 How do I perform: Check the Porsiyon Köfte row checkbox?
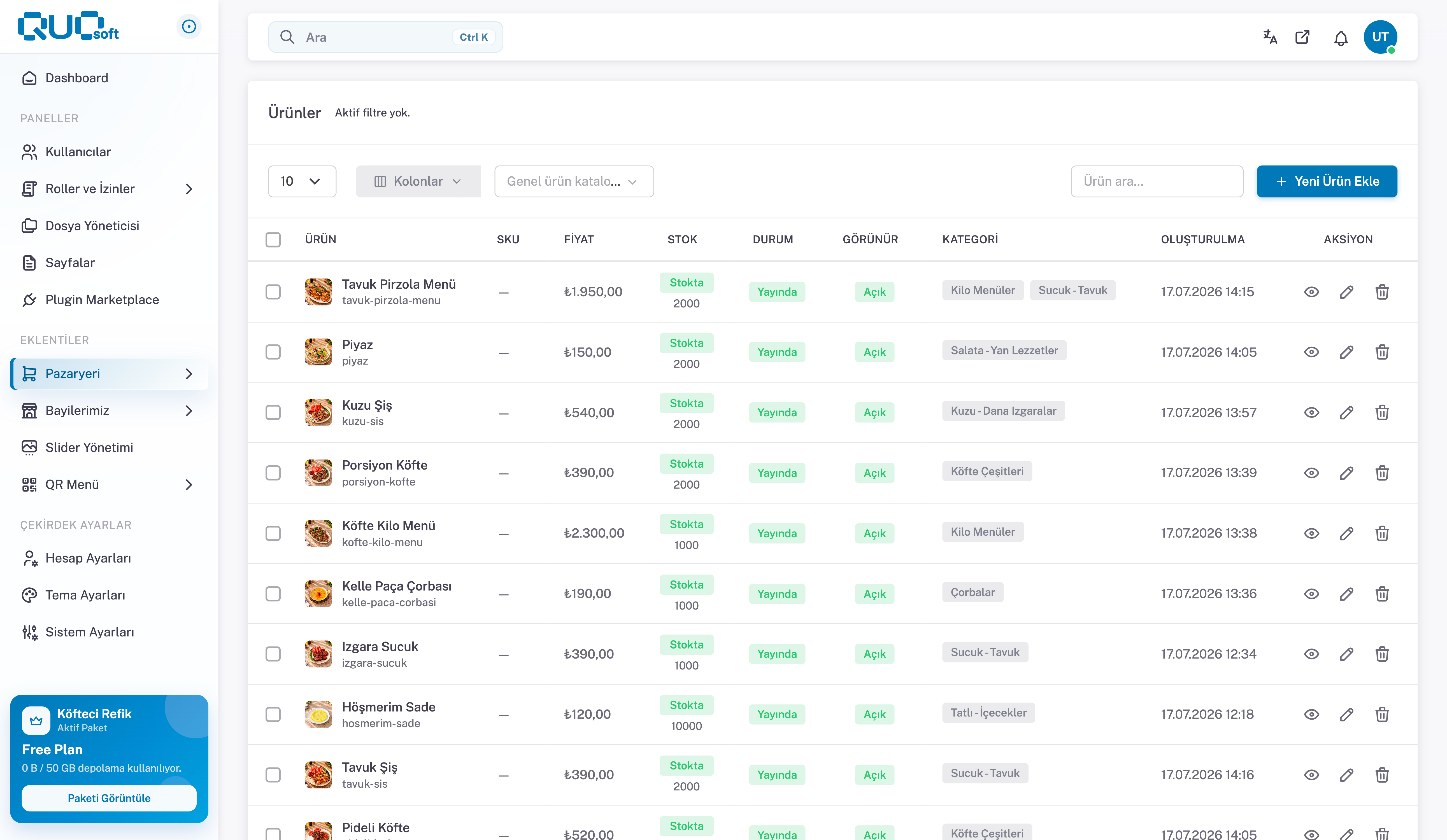point(273,473)
